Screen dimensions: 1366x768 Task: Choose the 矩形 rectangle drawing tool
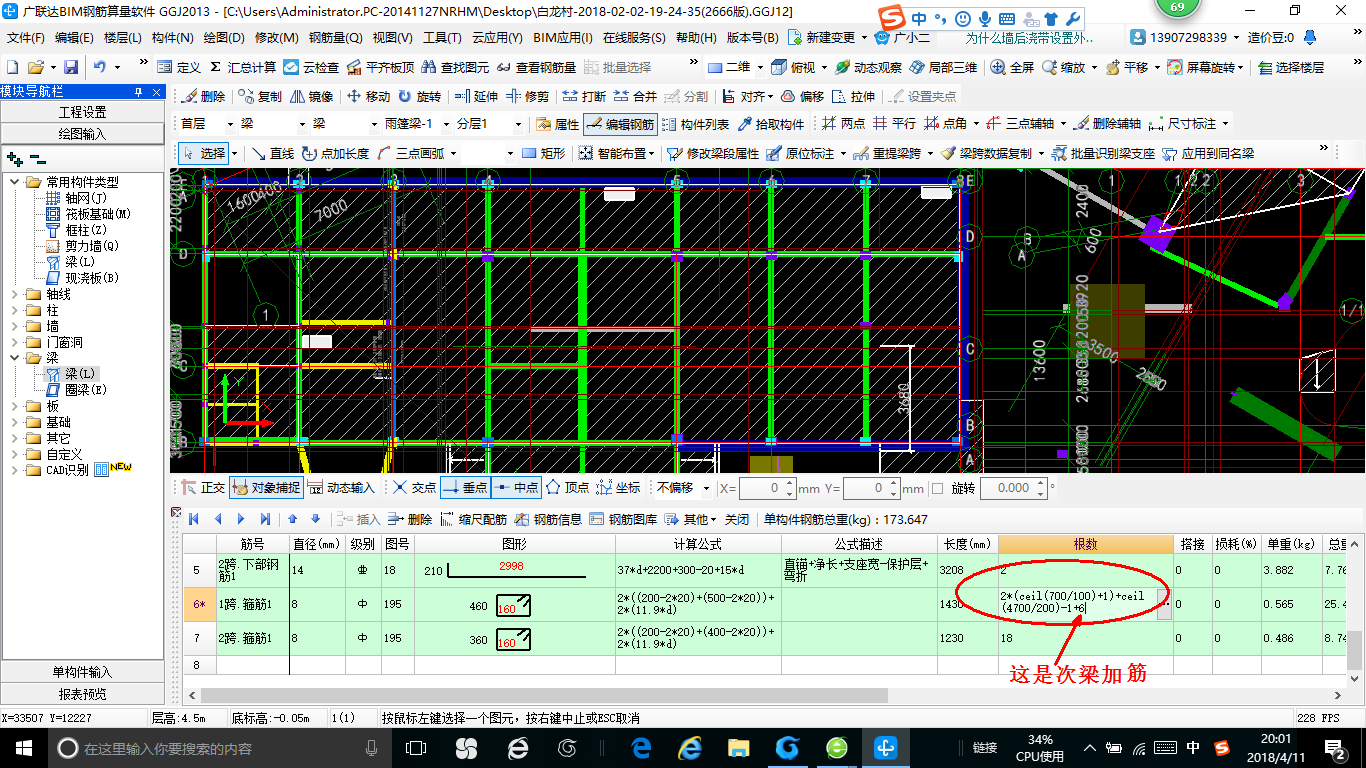click(x=544, y=153)
